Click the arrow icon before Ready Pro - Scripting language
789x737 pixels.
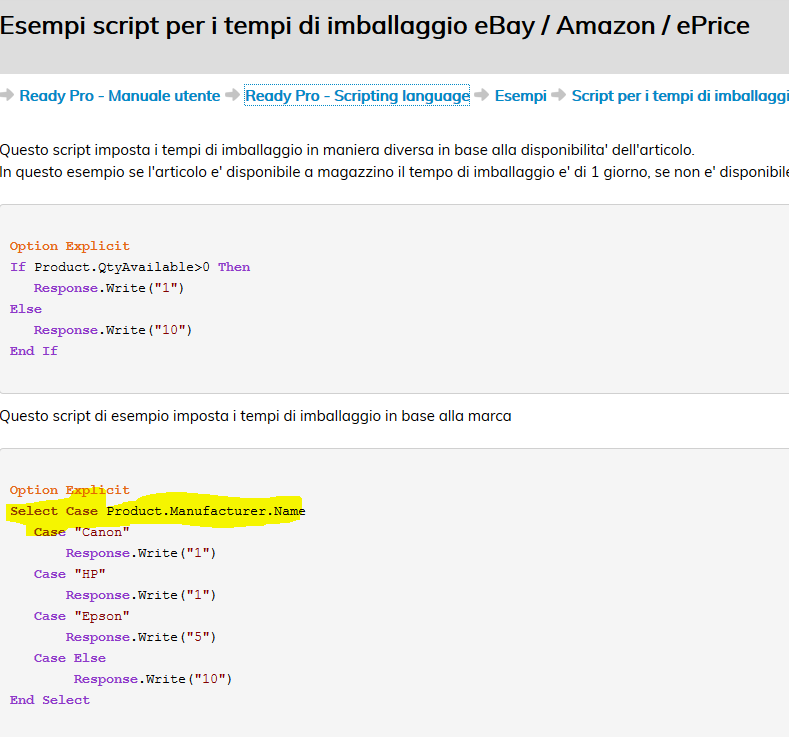point(232,96)
